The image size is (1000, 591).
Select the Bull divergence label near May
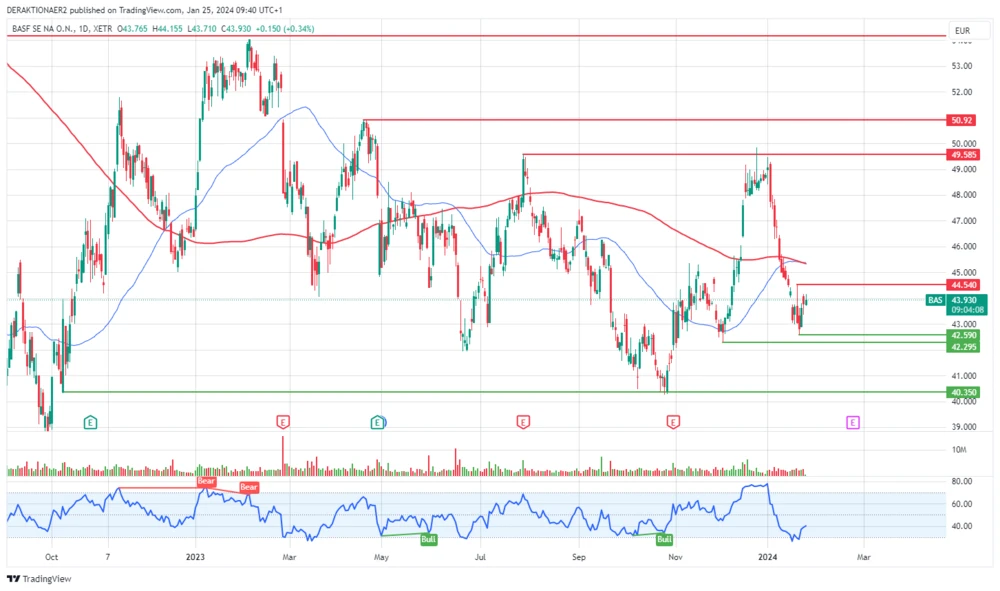tap(428, 538)
